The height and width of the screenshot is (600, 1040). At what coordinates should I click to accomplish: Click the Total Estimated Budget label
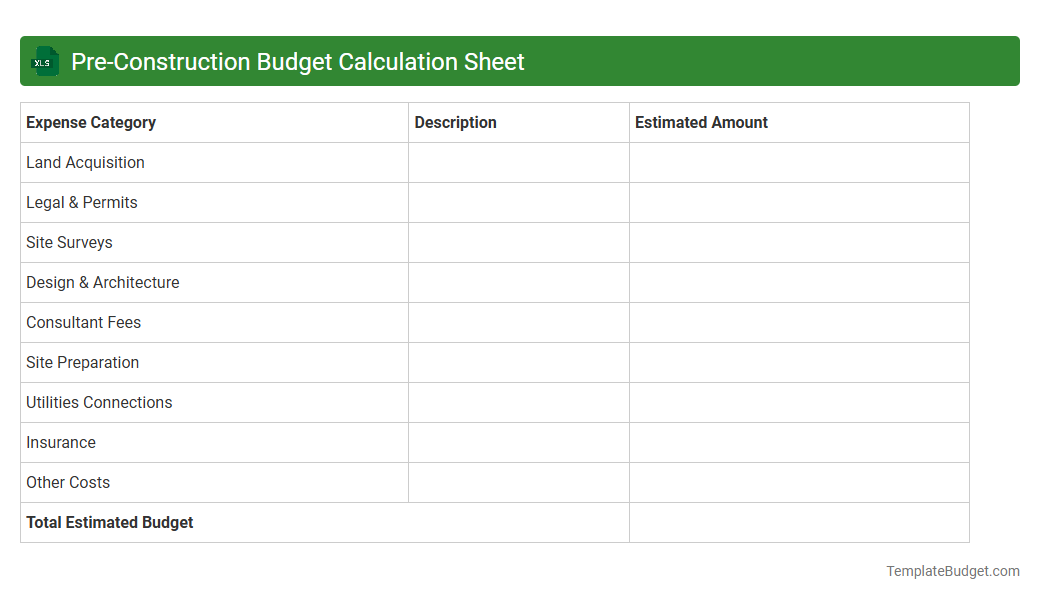(109, 522)
